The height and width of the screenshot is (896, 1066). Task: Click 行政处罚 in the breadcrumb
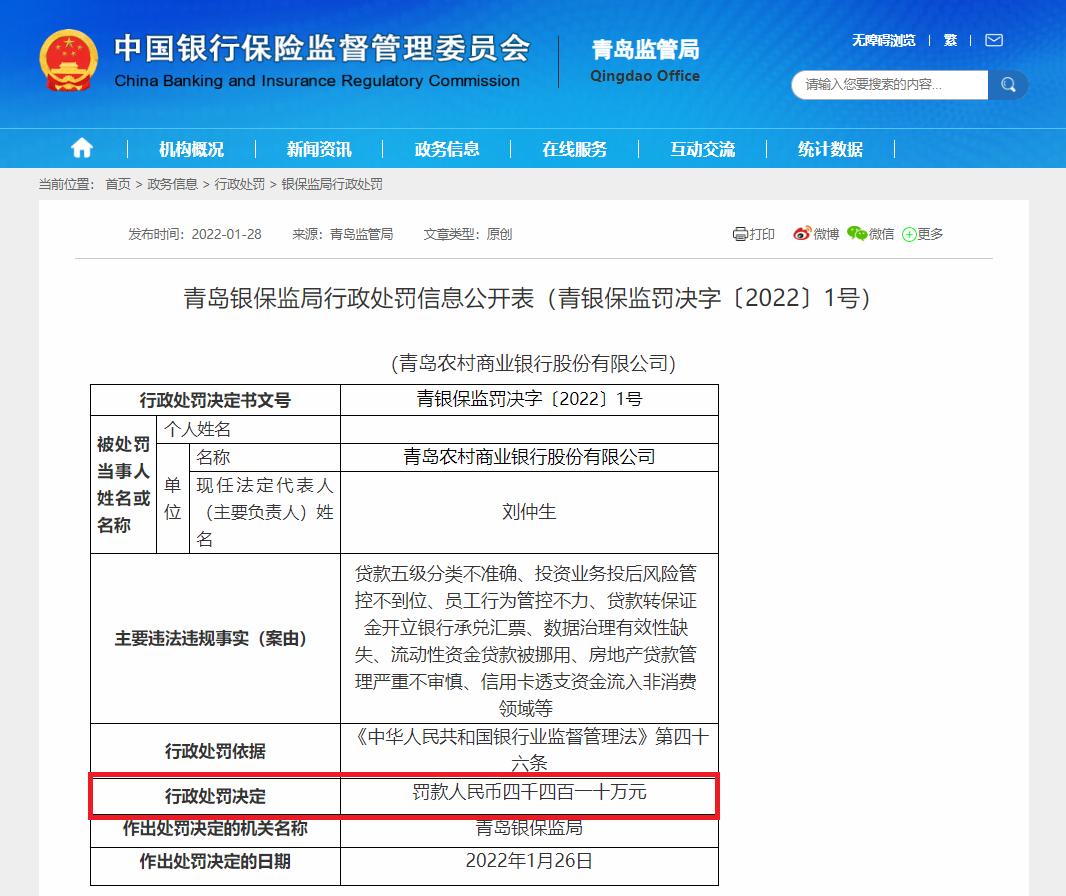(x=239, y=184)
